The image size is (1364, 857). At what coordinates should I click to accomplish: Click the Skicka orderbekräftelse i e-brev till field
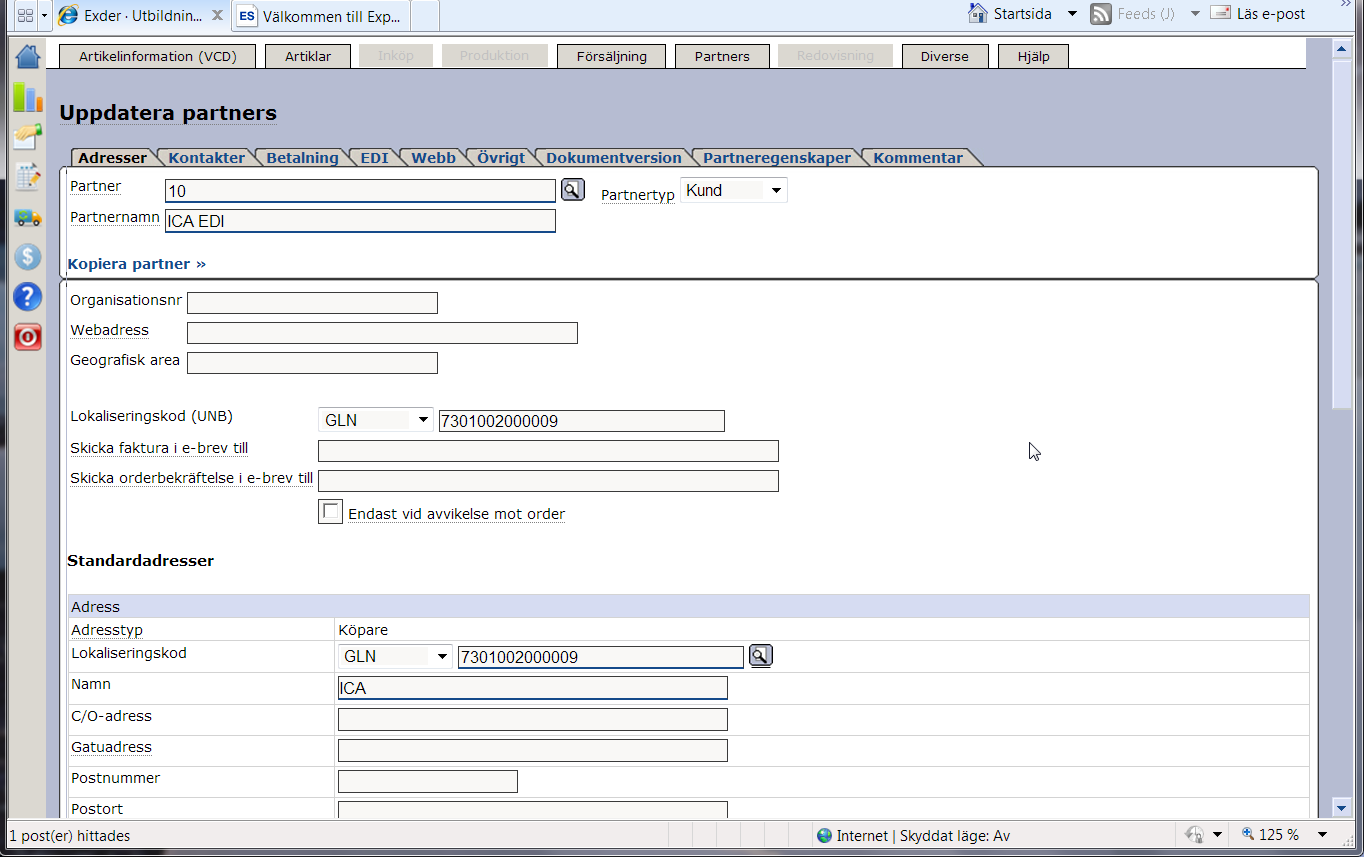548,480
